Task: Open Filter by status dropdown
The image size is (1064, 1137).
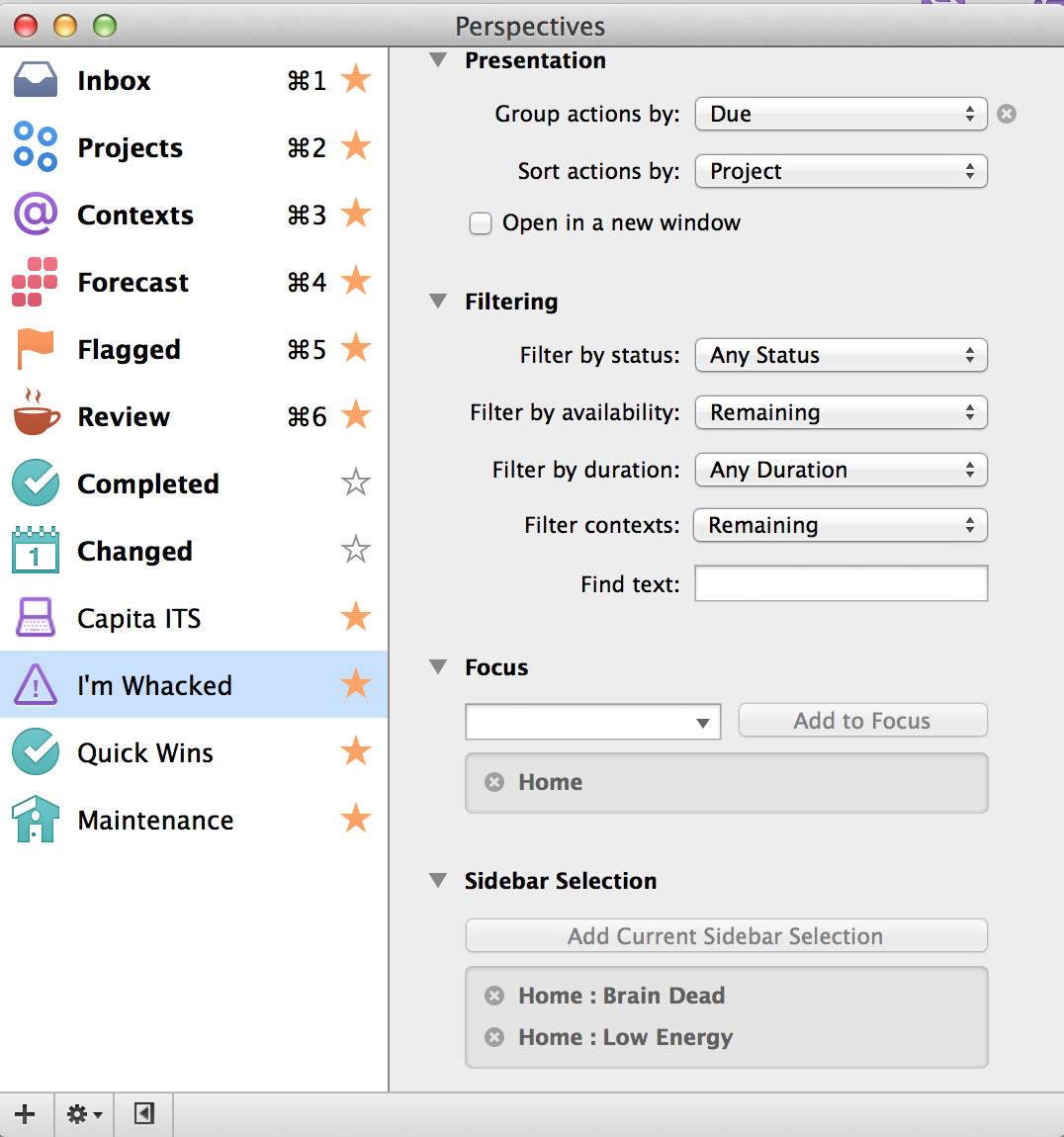Action: click(x=842, y=355)
